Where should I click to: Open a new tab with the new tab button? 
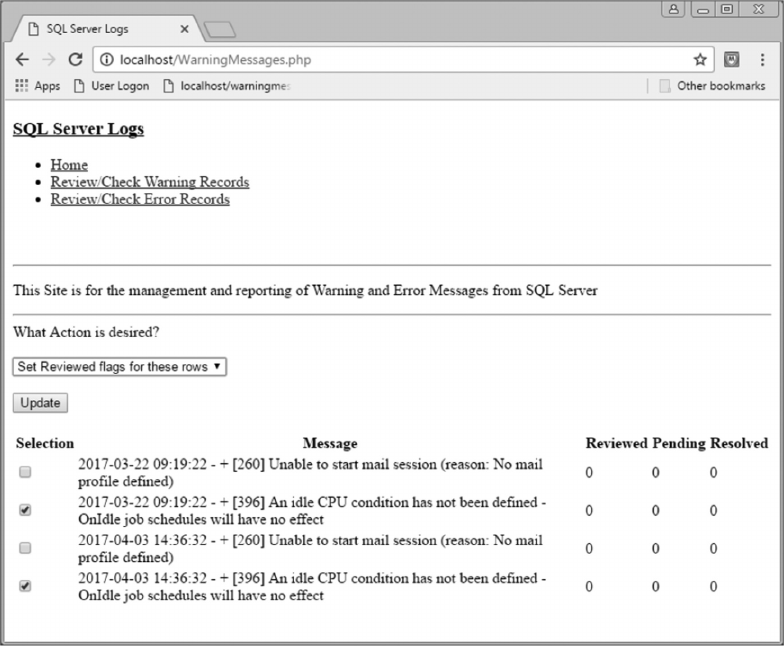pos(220,30)
